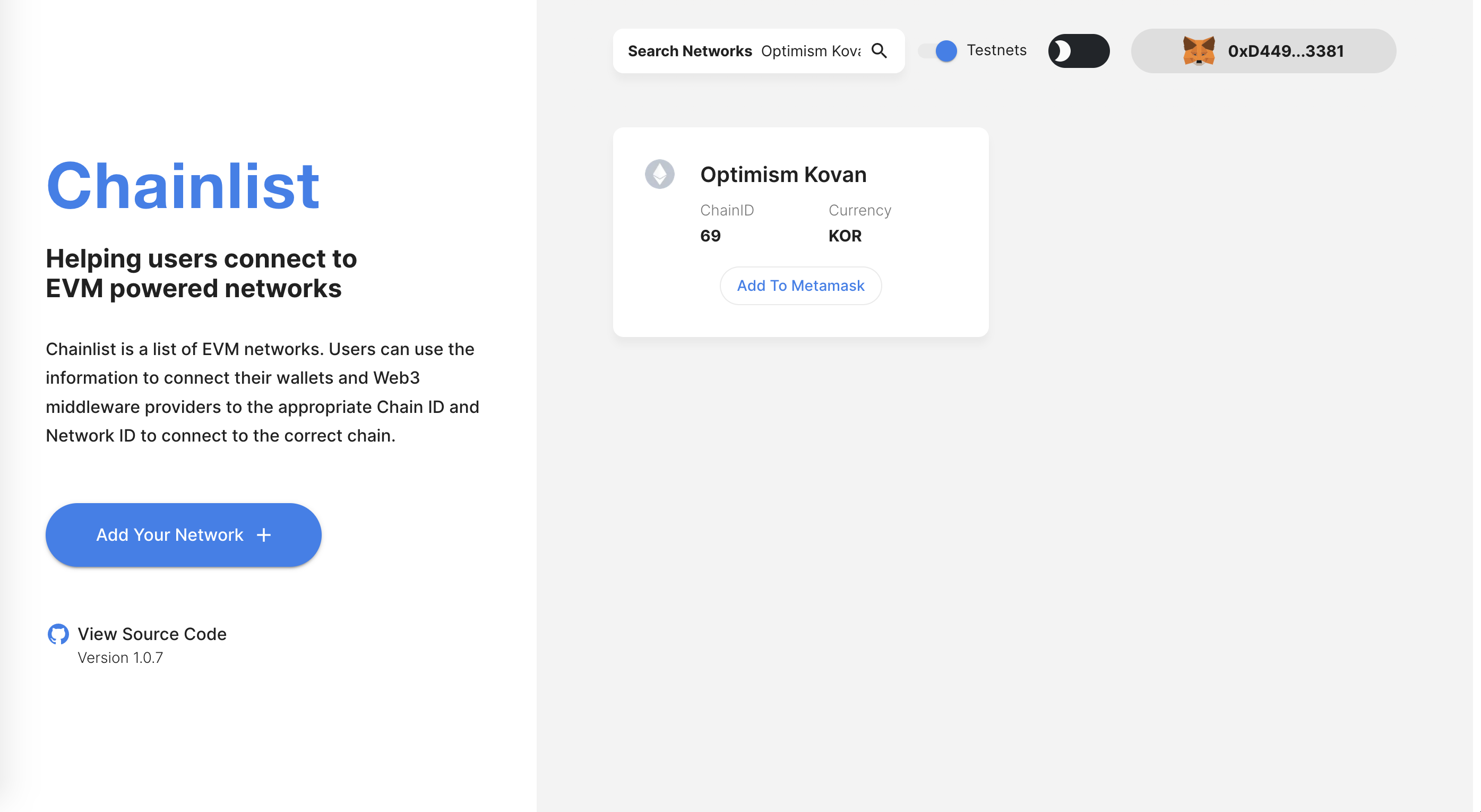This screenshot has width=1481, height=812.
Task: Click the moon icon in dark mode switch
Action: tap(1062, 50)
